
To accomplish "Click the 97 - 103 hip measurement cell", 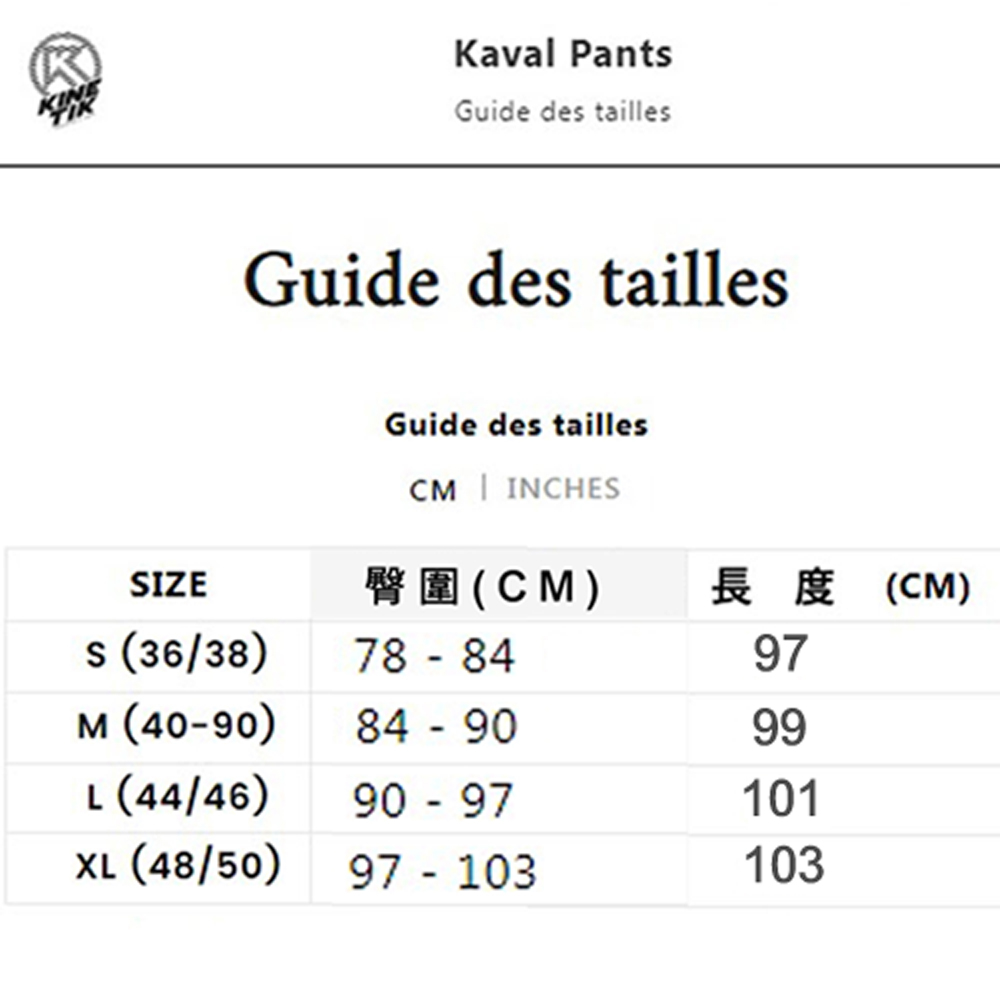I will tap(499, 868).
